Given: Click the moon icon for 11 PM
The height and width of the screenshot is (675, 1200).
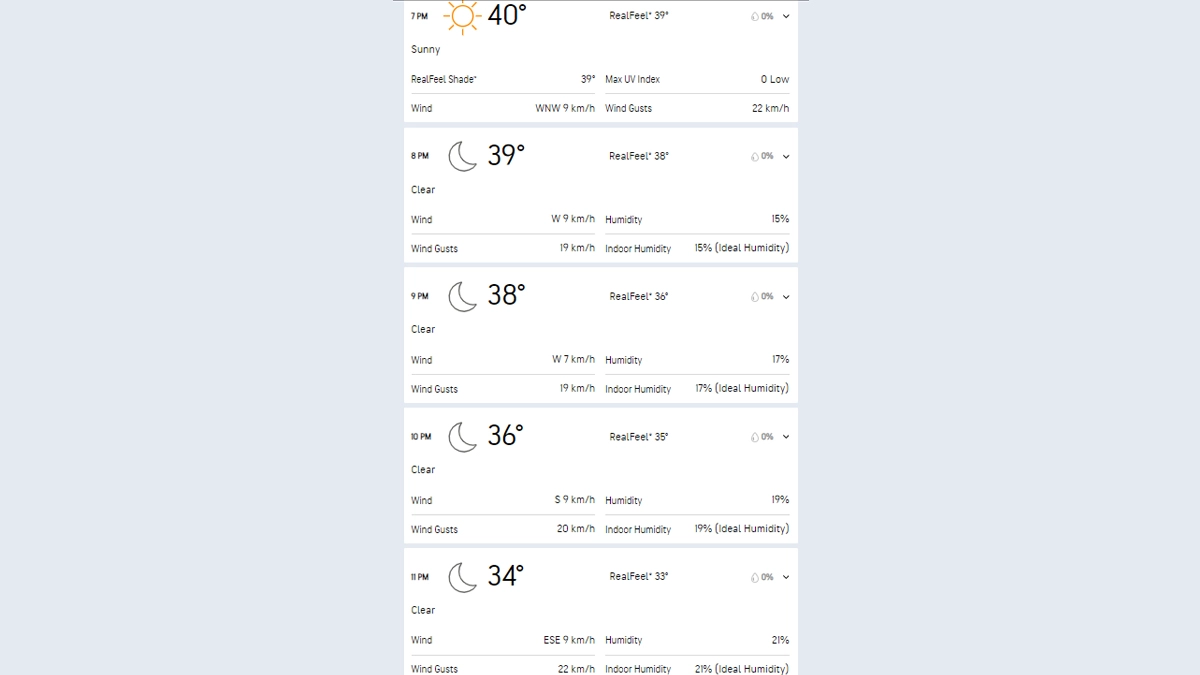Looking at the screenshot, I should (x=462, y=577).
